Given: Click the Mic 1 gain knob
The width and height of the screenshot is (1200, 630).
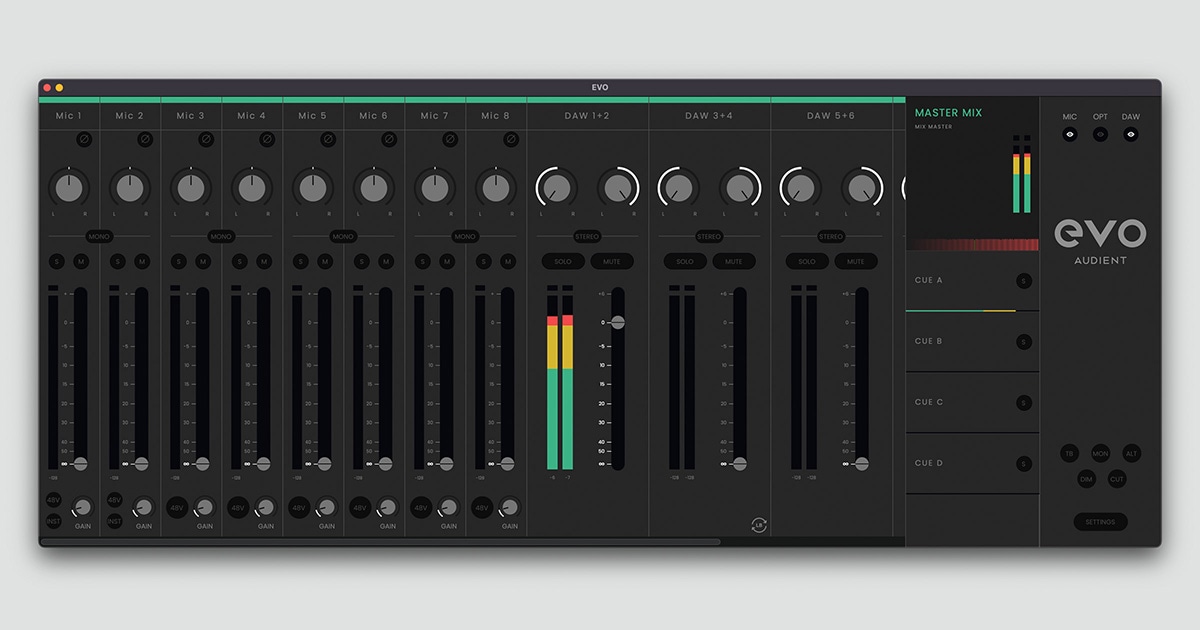Looking at the screenshot, I should pos(83,507).
